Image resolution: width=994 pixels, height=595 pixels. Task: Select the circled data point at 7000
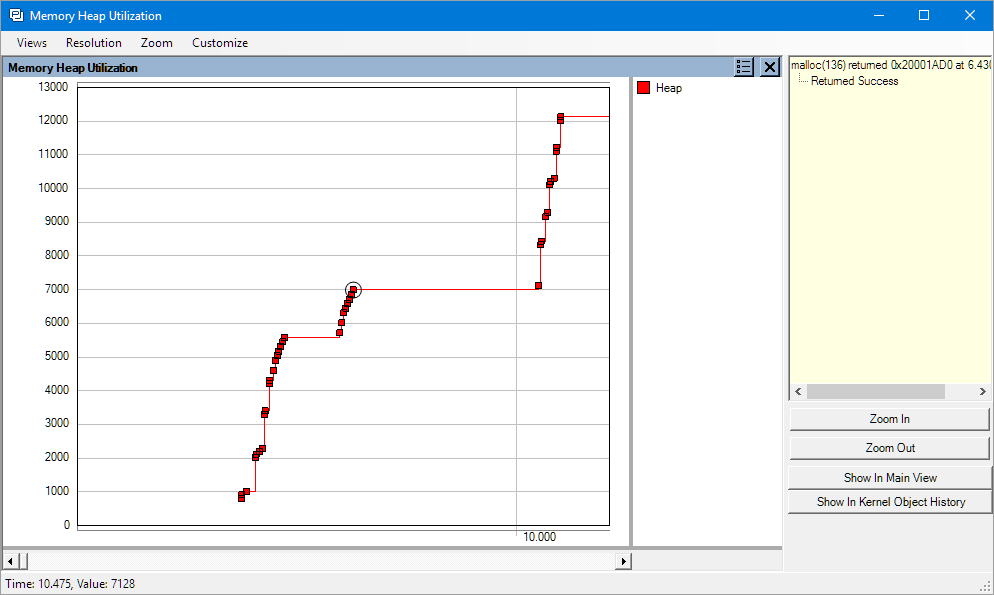[353, 290]
